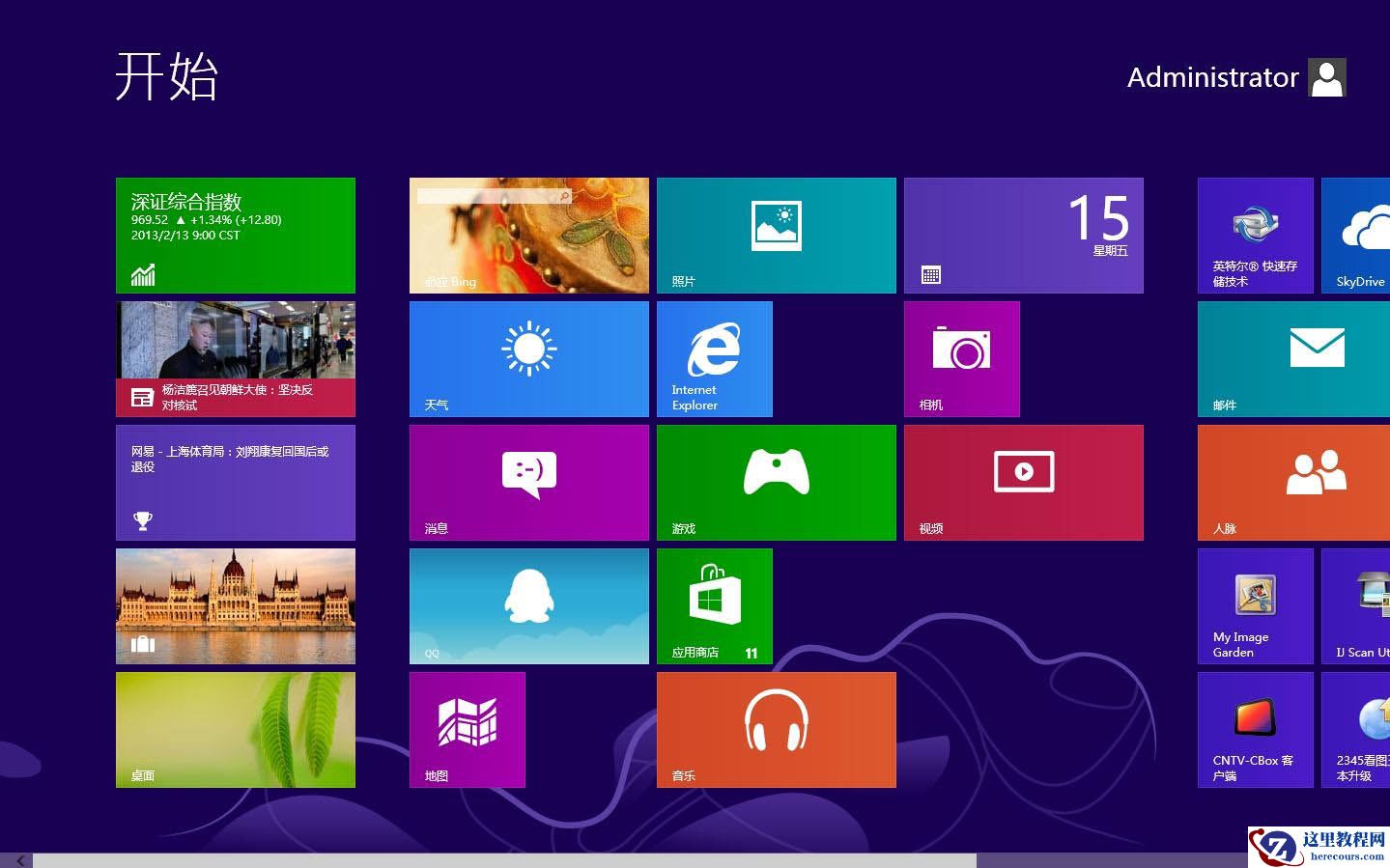Launch the 音乐 (Music) app
This screenshot has height=868, width=1390.
pos(776,729)
